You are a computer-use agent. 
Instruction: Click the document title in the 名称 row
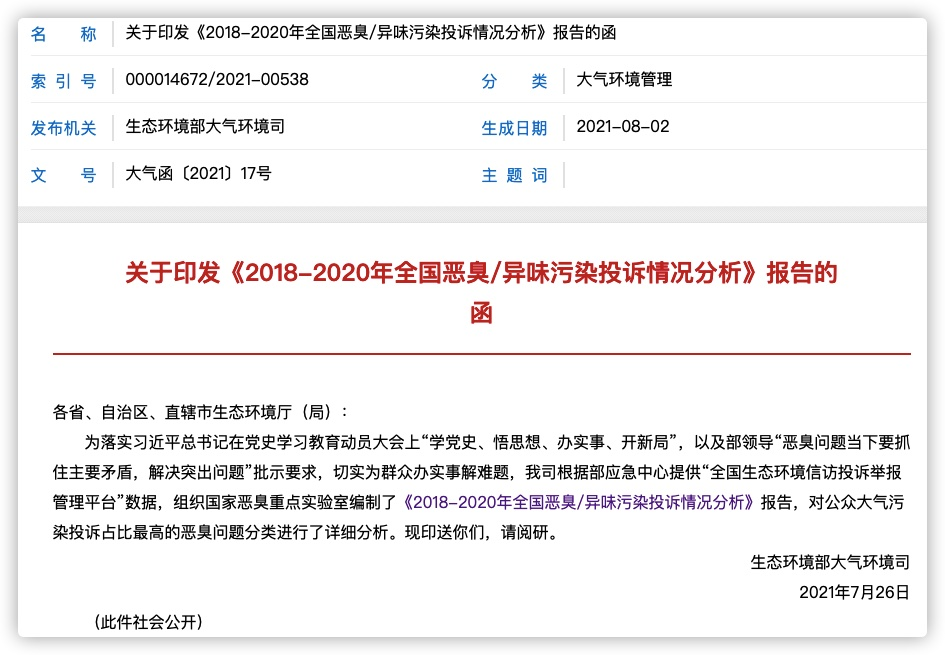(x=371, y=33)
